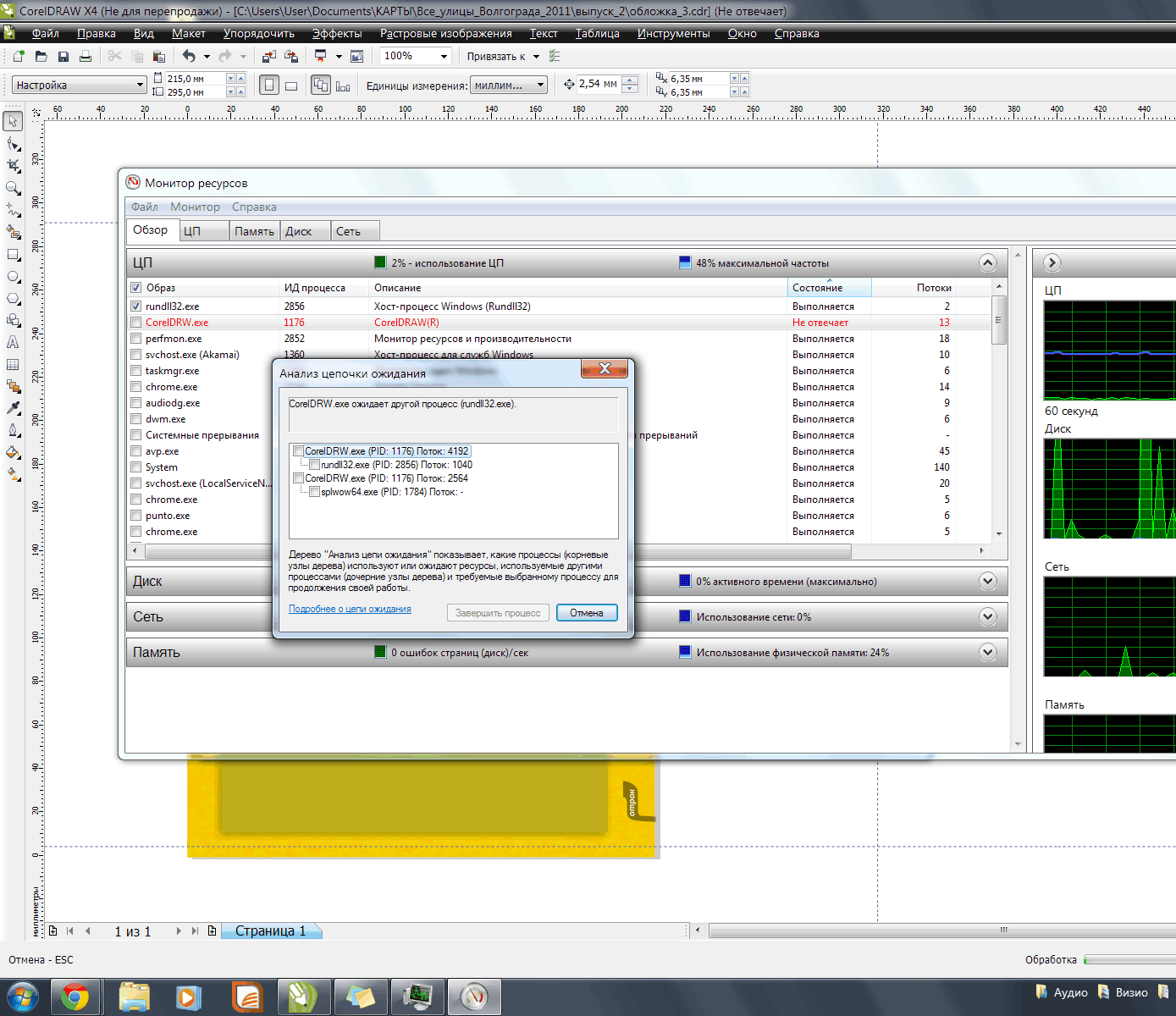Check the perfmon.exe process checkbox
This screenshot has width=1176, height=1016.
[135, 338]
